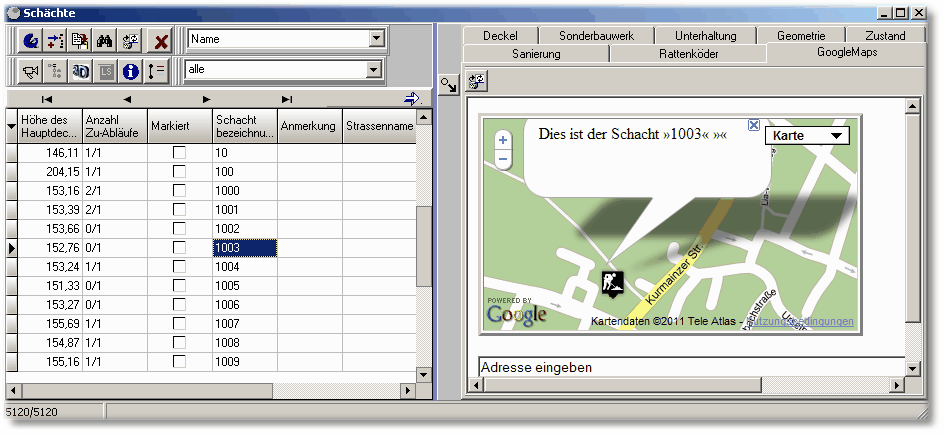
Task: Click the table corner dropdown triangle
Action: click(x=11, y=126)
